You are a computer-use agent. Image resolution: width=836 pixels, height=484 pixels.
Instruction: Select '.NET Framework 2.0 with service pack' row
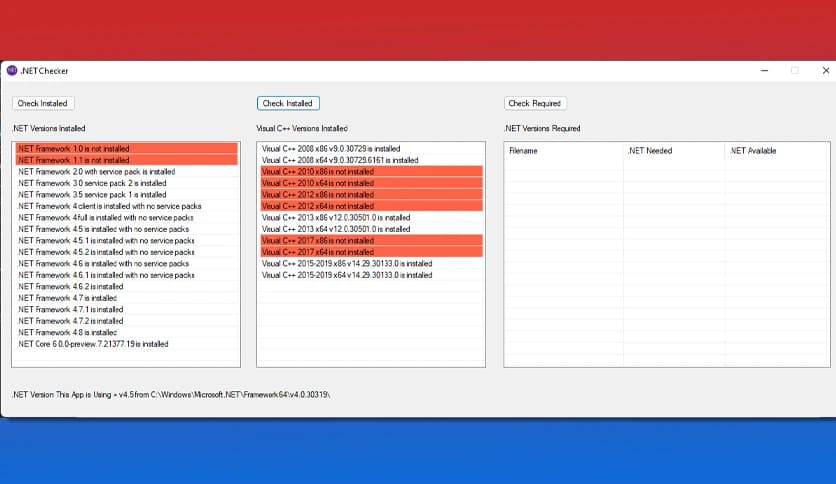pos(126,172)
